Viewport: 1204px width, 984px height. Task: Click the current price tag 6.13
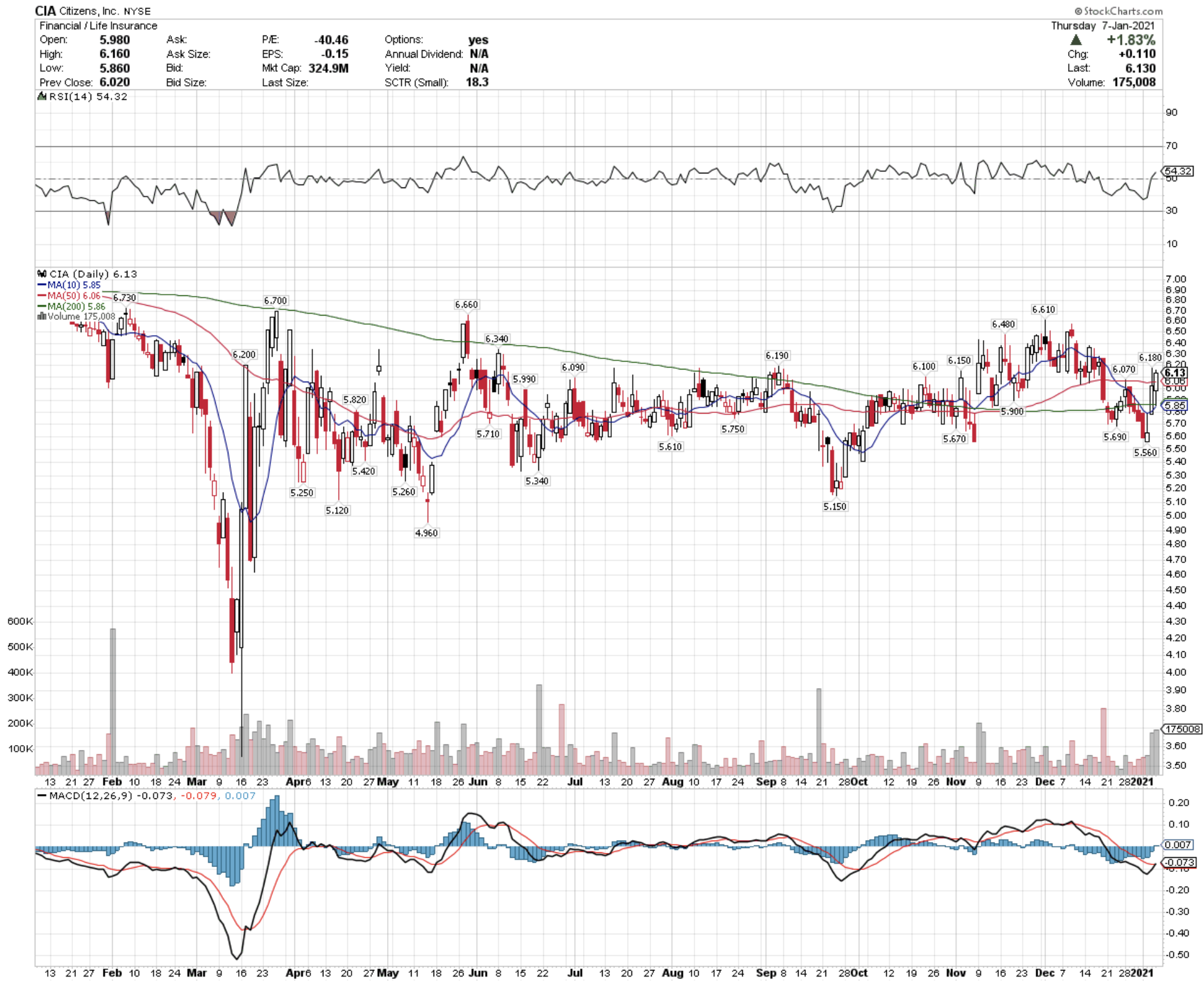[x=1175, y=373]
